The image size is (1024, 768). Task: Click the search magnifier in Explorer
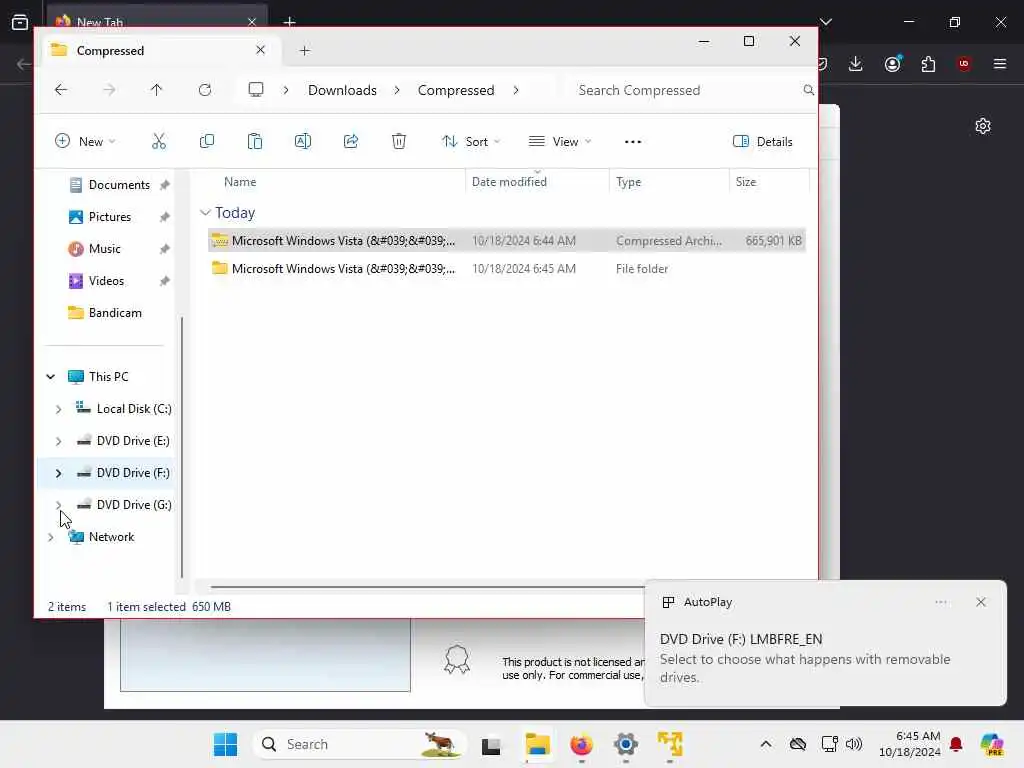(808, 90)
